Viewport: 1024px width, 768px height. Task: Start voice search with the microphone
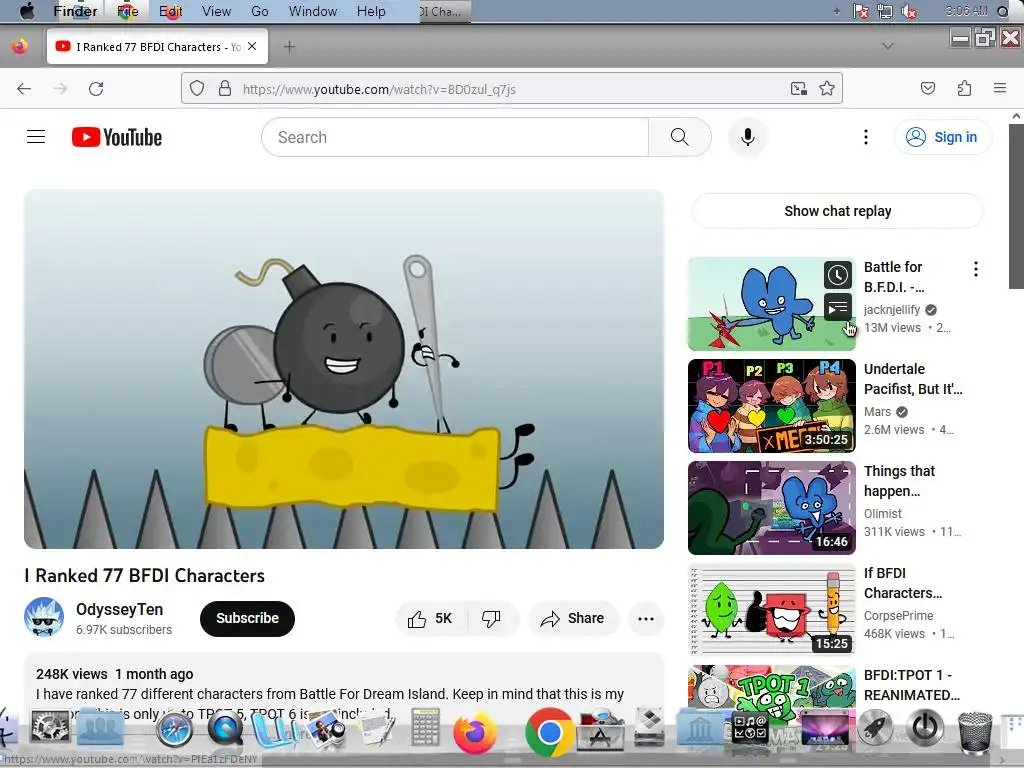pyautogui.click(x=748, y=137)
